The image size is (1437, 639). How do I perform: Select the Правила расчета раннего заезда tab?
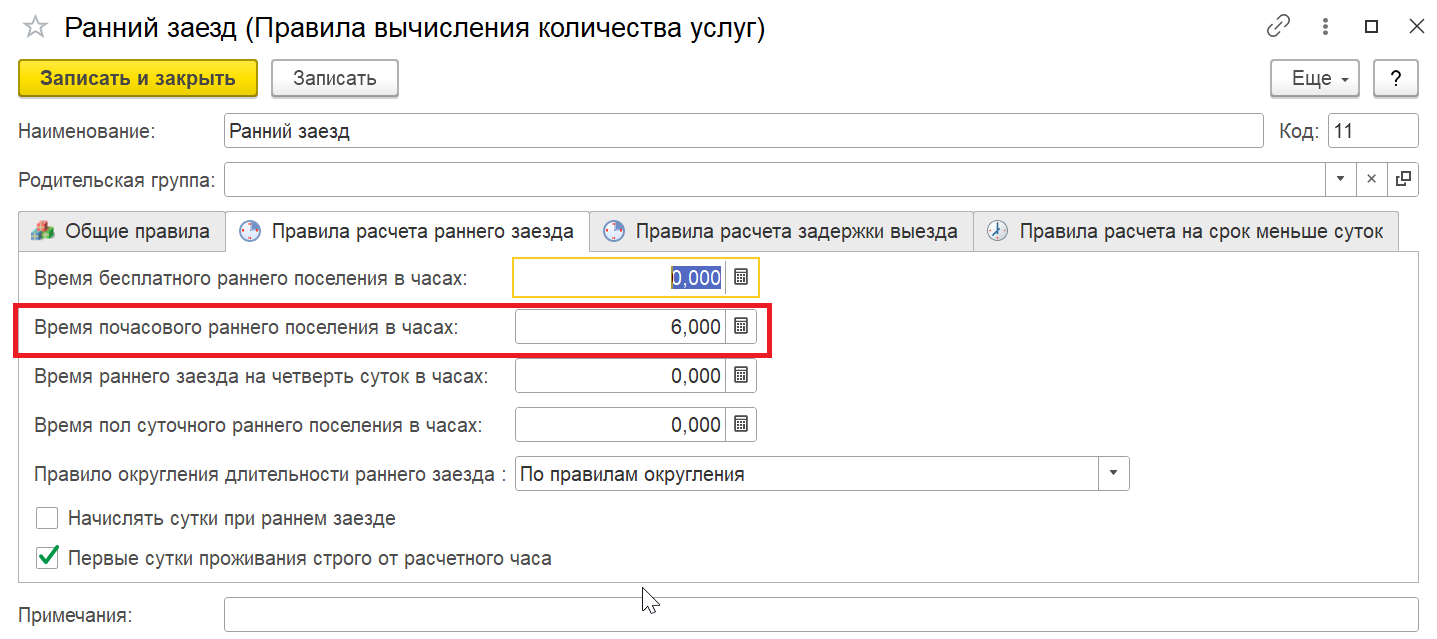click(x=408, y=231)
